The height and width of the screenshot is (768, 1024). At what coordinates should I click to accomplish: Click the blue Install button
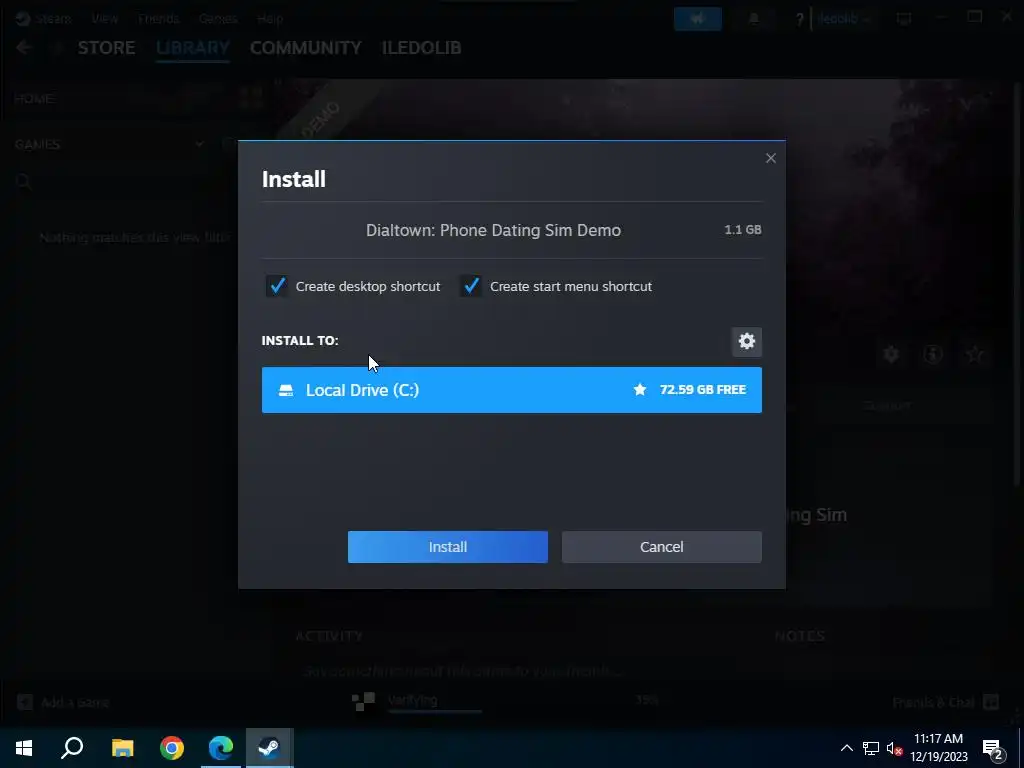coord(447,547)
